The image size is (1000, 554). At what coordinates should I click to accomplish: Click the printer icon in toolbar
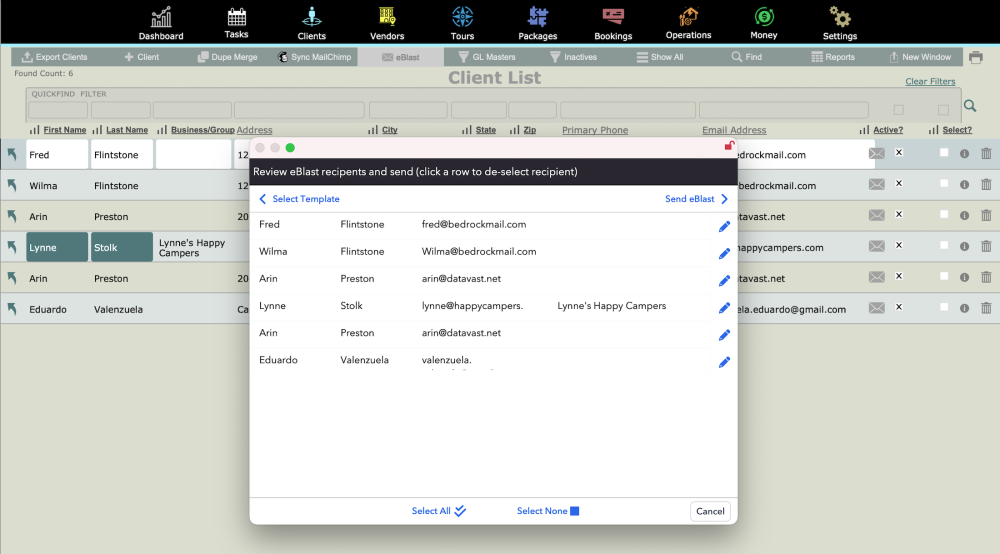click(976, 57)
